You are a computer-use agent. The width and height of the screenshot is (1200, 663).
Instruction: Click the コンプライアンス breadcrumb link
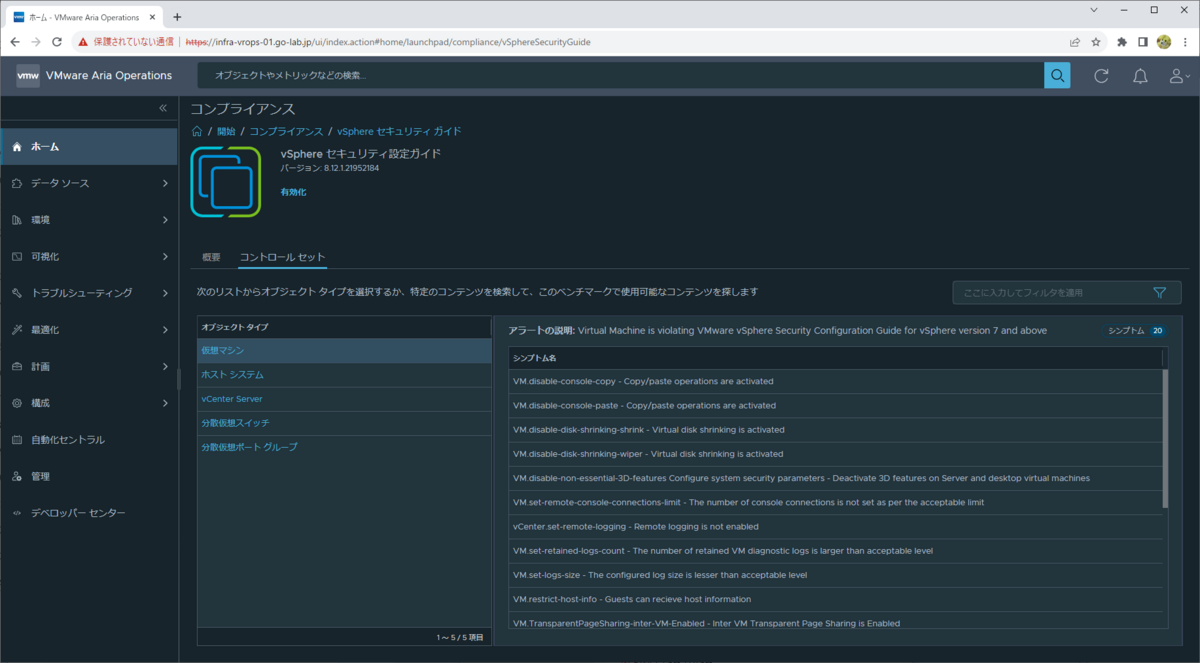[286, 131]
